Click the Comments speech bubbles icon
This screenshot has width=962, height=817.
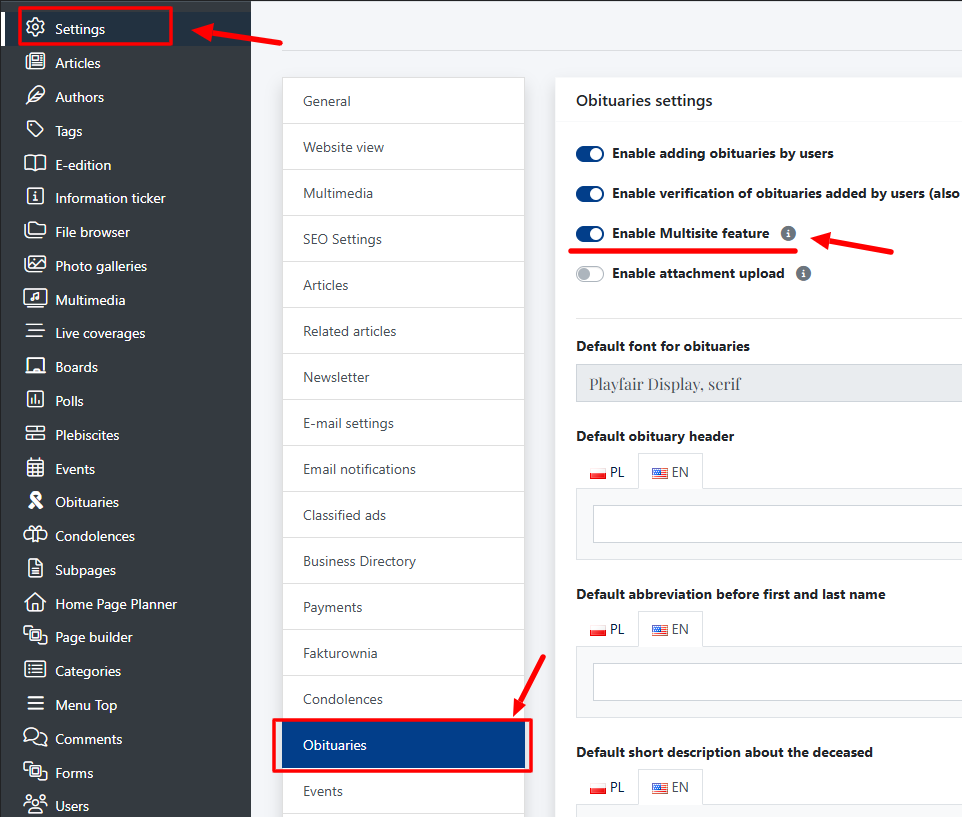[x=35, y=737]
